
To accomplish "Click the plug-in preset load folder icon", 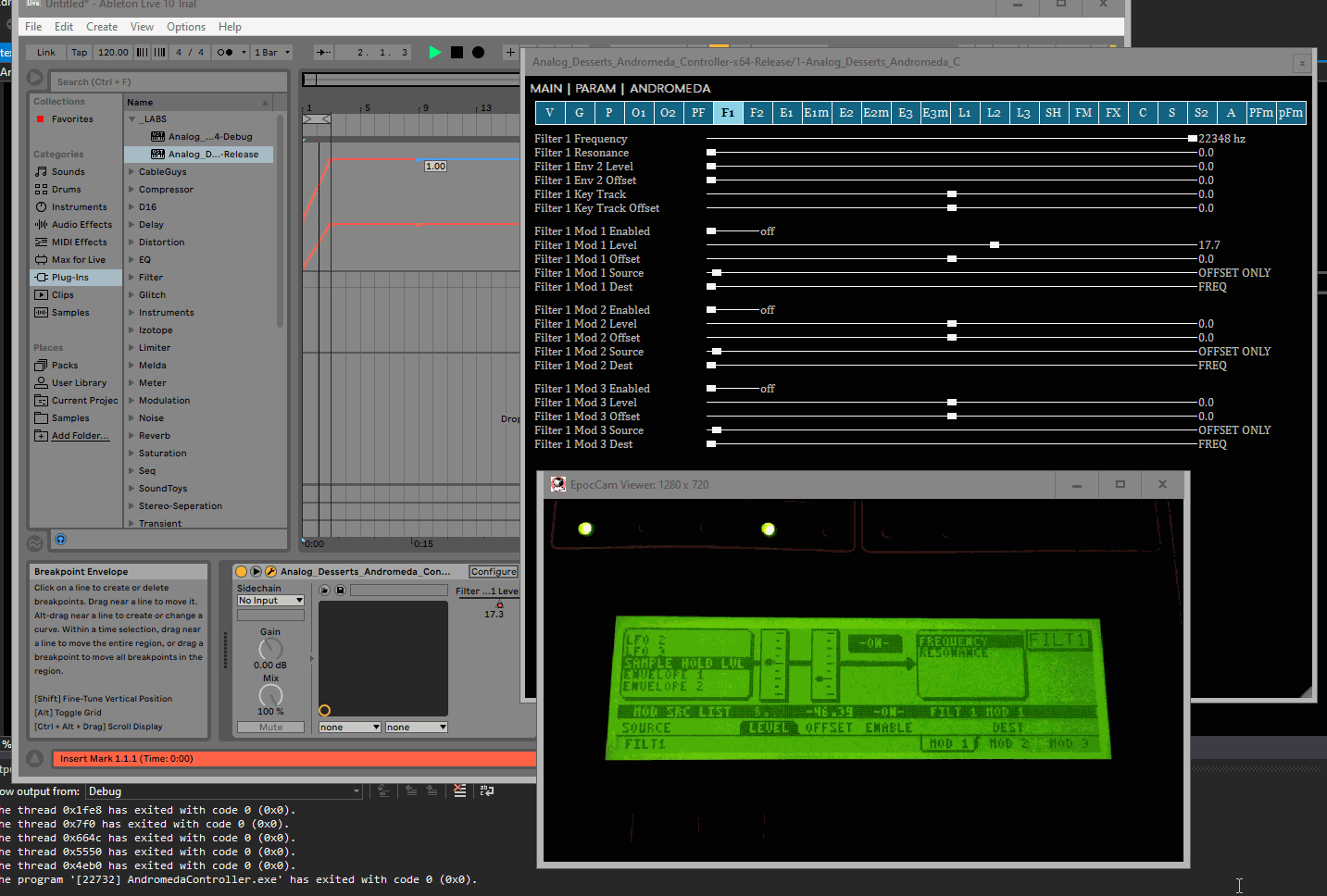I will 325,590.
